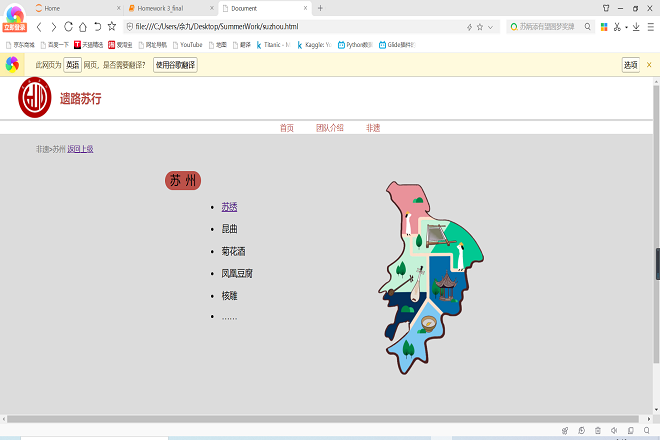Expand the 选项 options in translate bar
The width and height of the screenshot is (660, 440).
coord(631,64)
